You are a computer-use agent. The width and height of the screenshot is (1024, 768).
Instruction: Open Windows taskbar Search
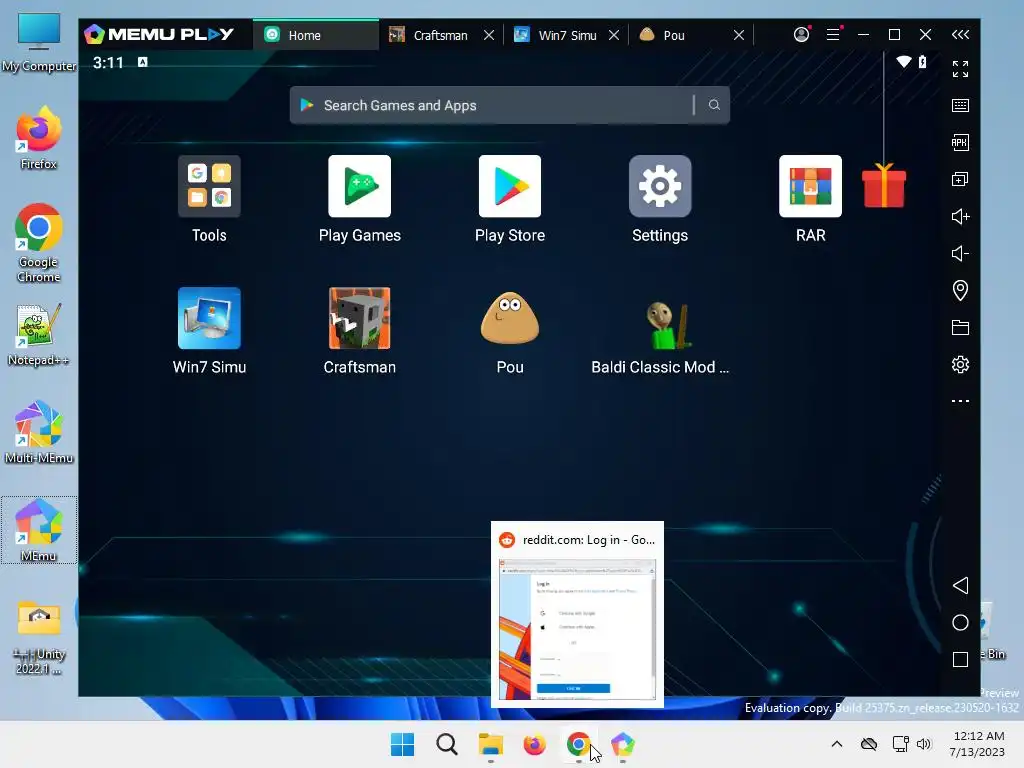447,744
